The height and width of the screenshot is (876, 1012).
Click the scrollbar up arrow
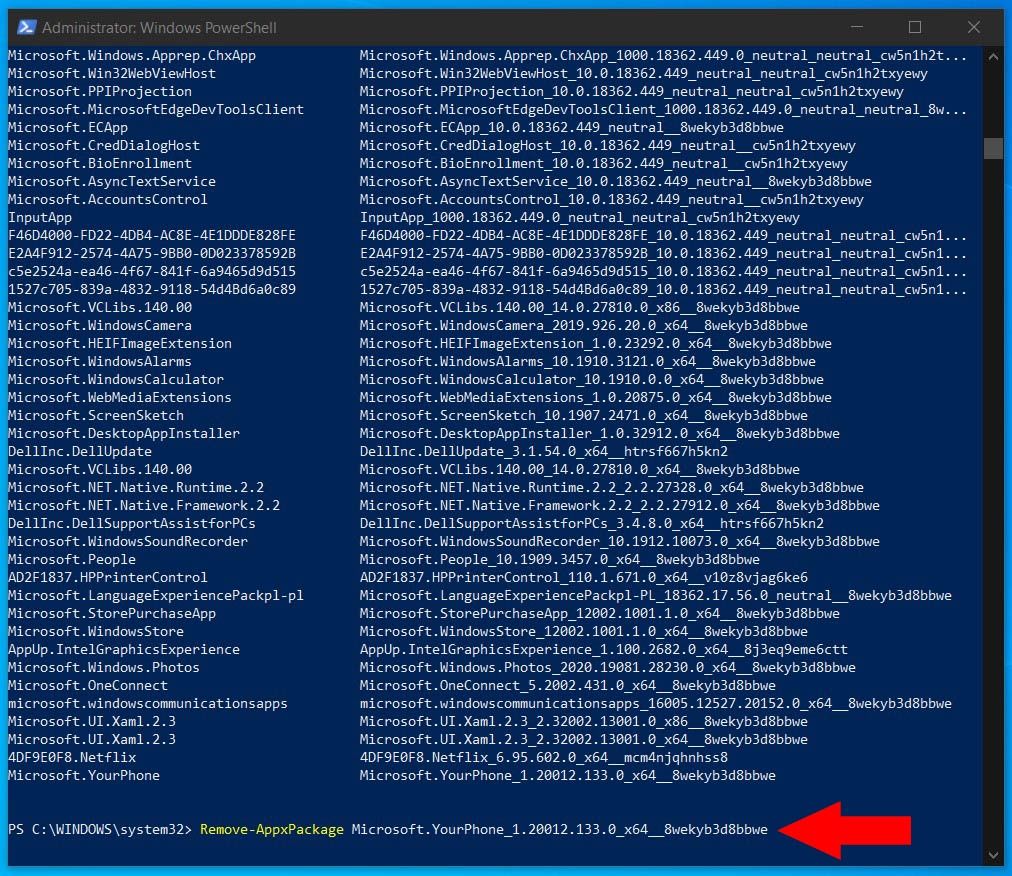click(x=993, y=56)
